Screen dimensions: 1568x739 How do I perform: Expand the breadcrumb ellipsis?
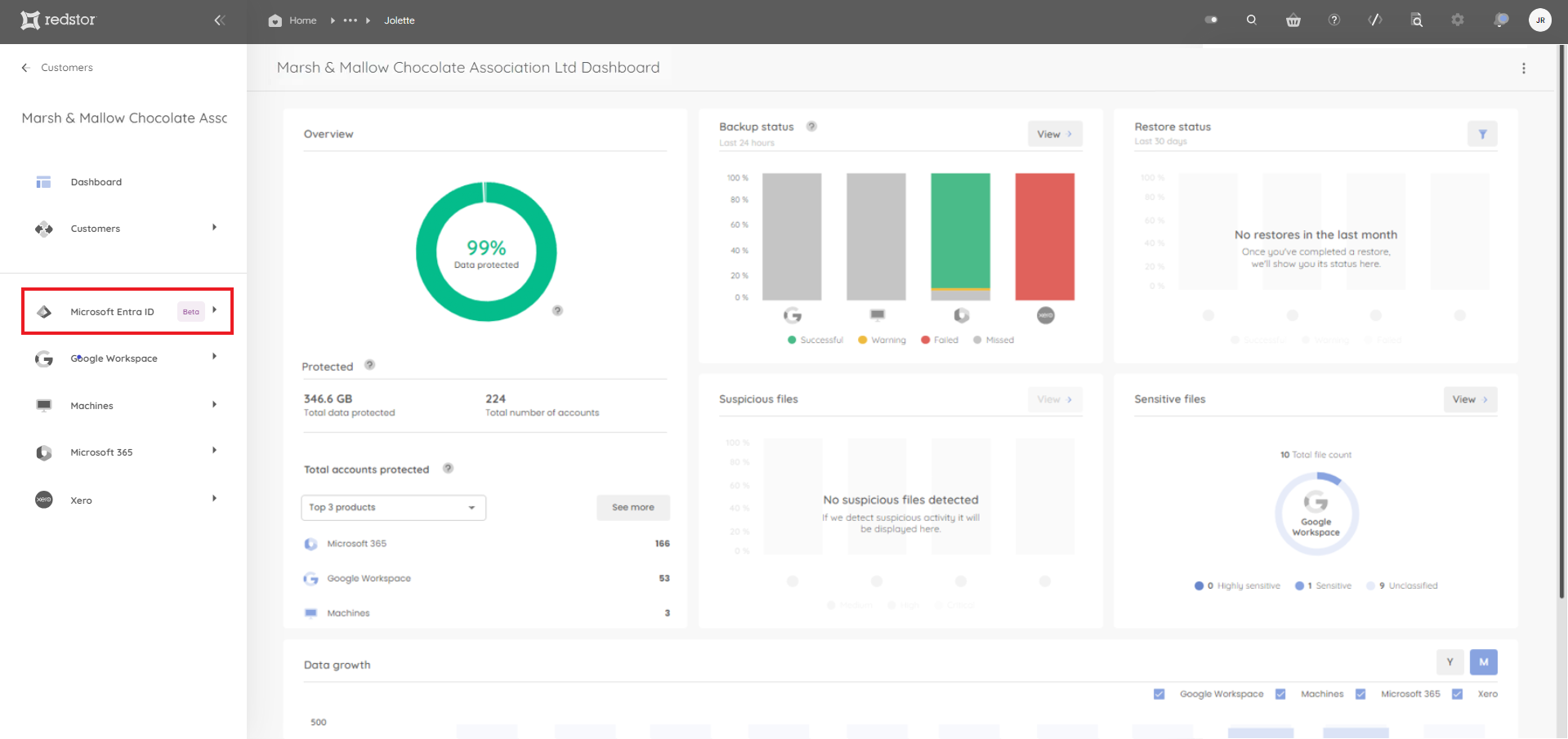click(351, 20)
